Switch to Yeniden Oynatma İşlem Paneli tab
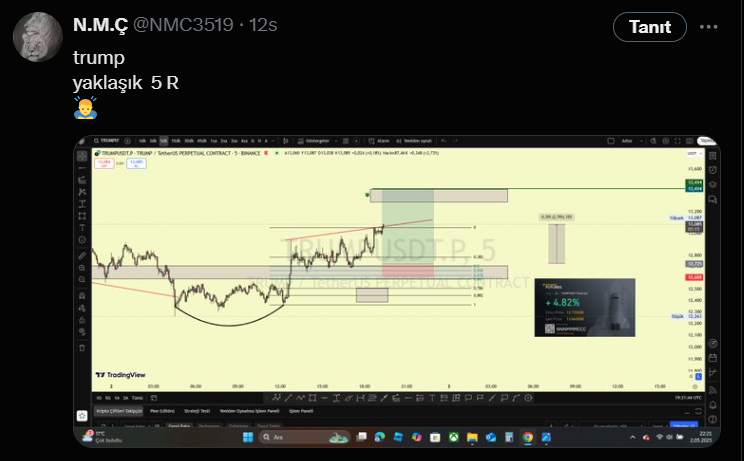Screen dimensions: 744x461 pos(249,411)
